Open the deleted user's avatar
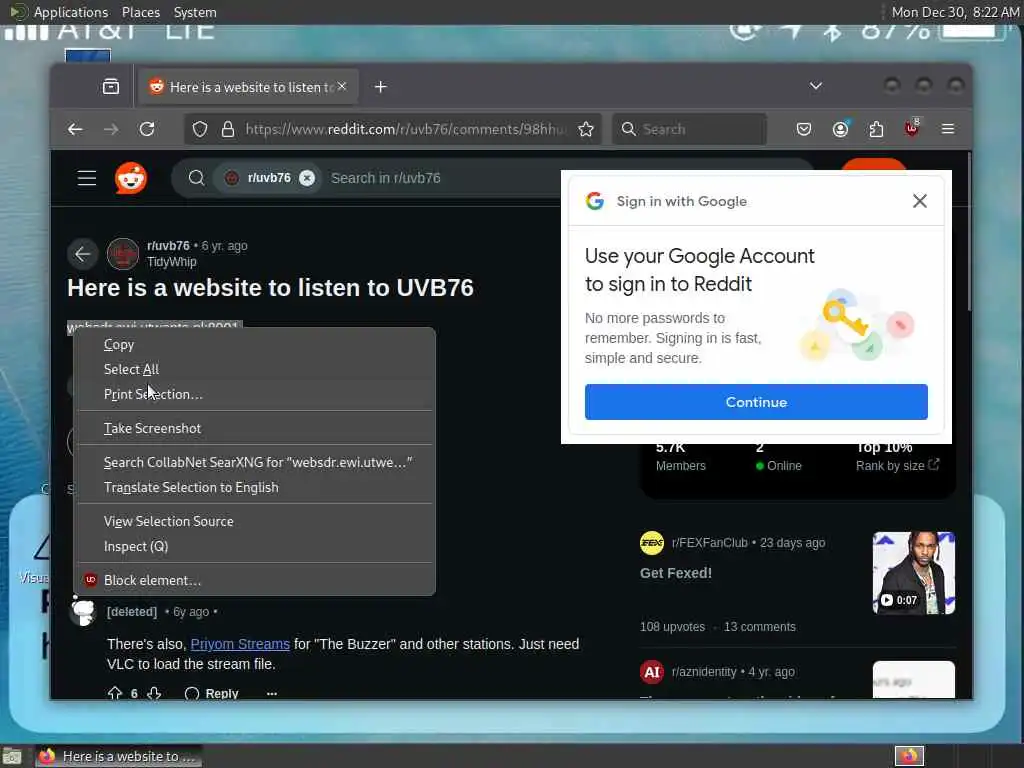 pos(84,612)
